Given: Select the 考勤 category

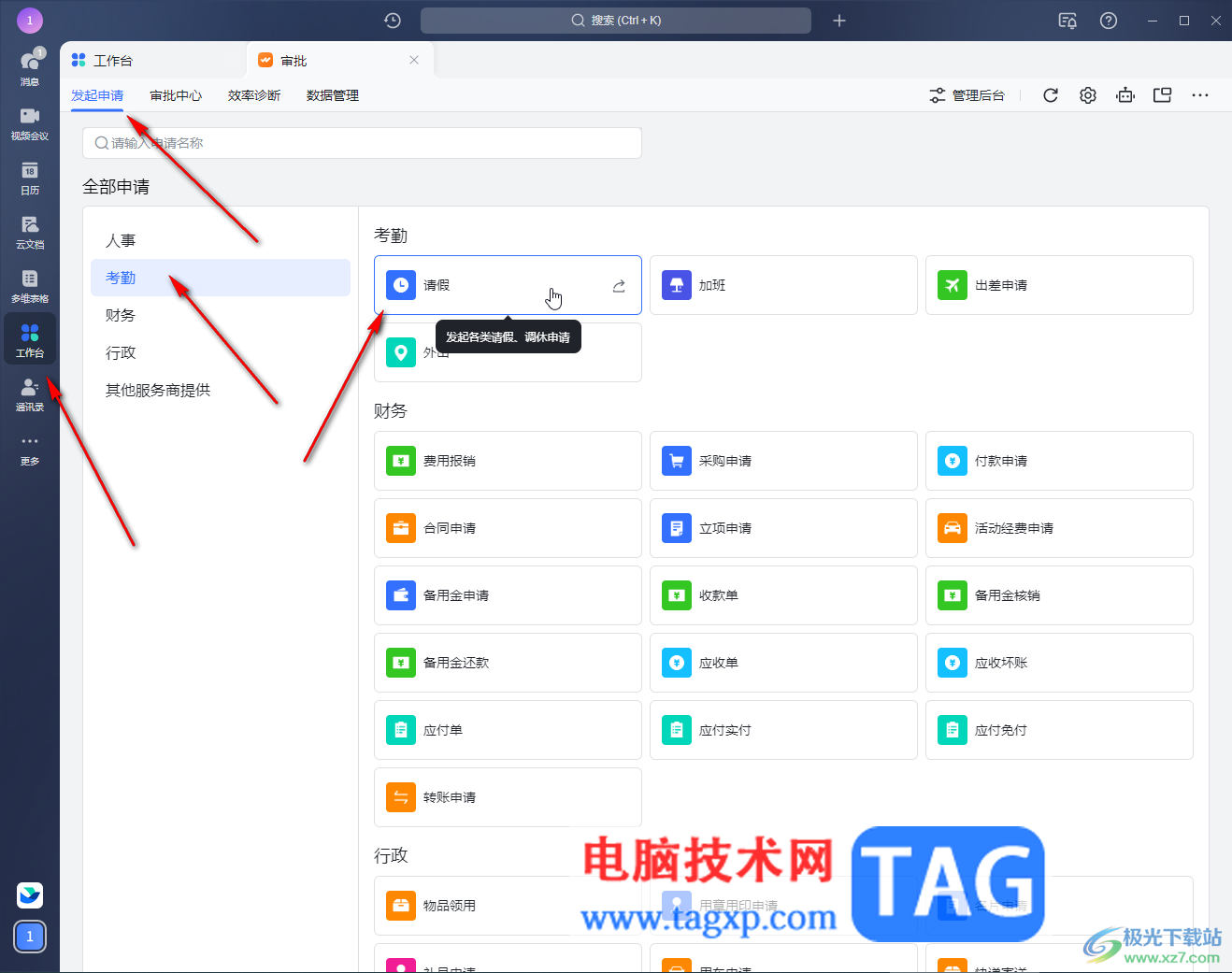Looking at the screenshot, I should [221, 278].
